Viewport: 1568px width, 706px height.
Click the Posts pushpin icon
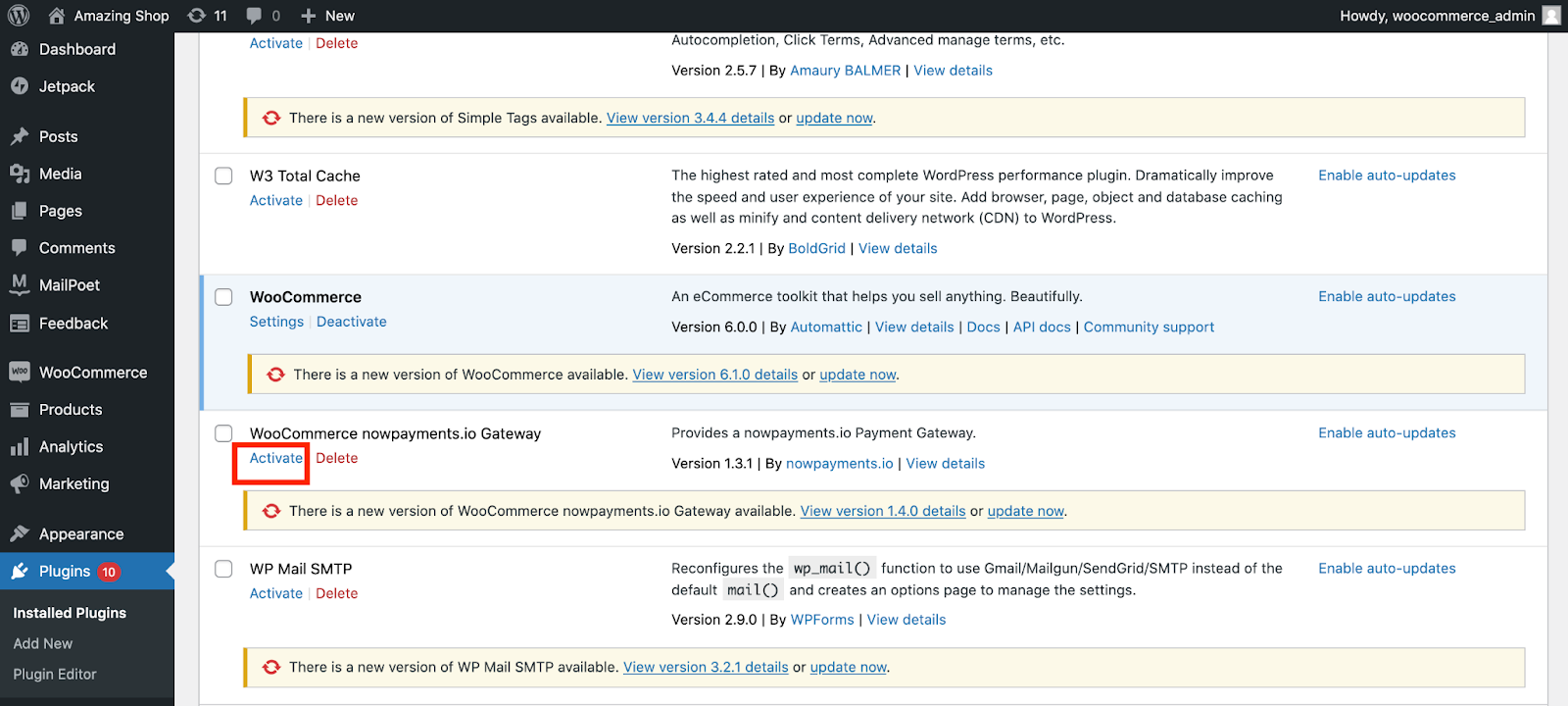20,136
